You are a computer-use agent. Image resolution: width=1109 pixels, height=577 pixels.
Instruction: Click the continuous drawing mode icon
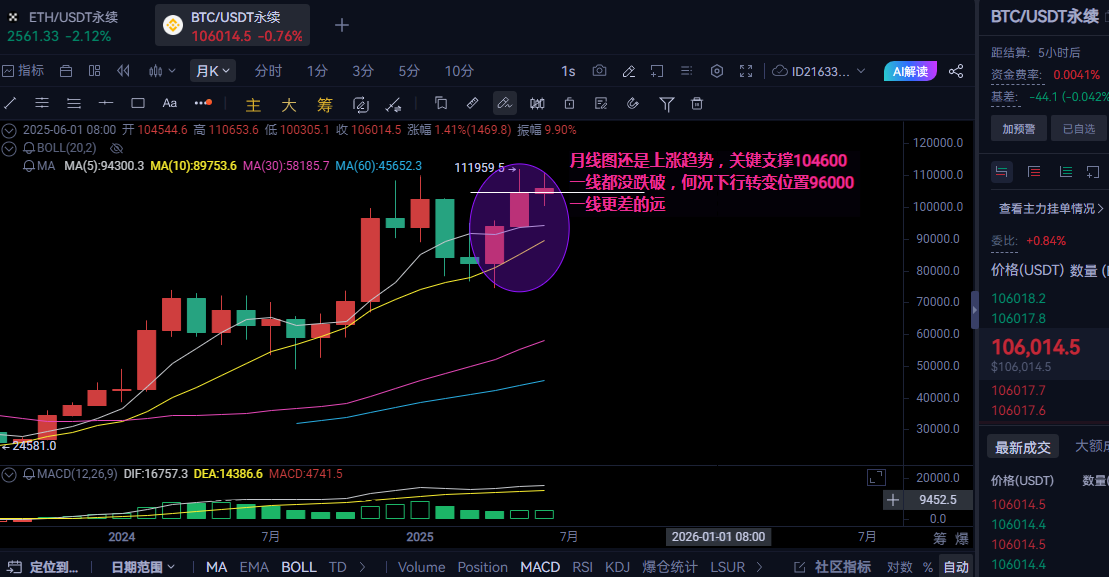(361, 105)
